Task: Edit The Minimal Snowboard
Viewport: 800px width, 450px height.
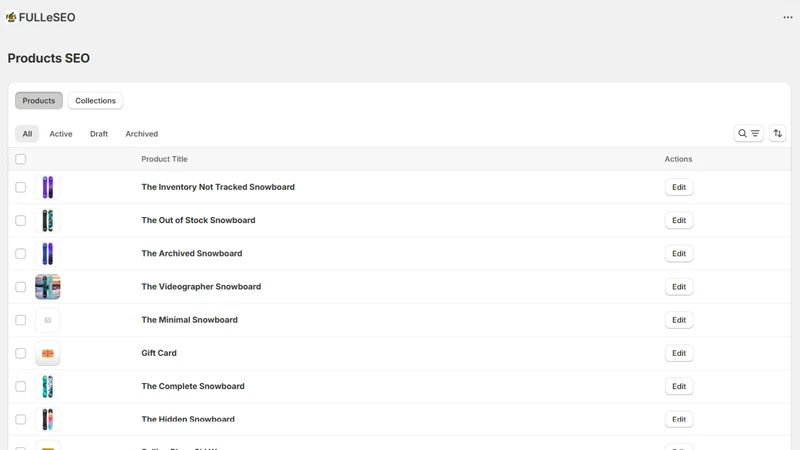Action: (679, 320)
